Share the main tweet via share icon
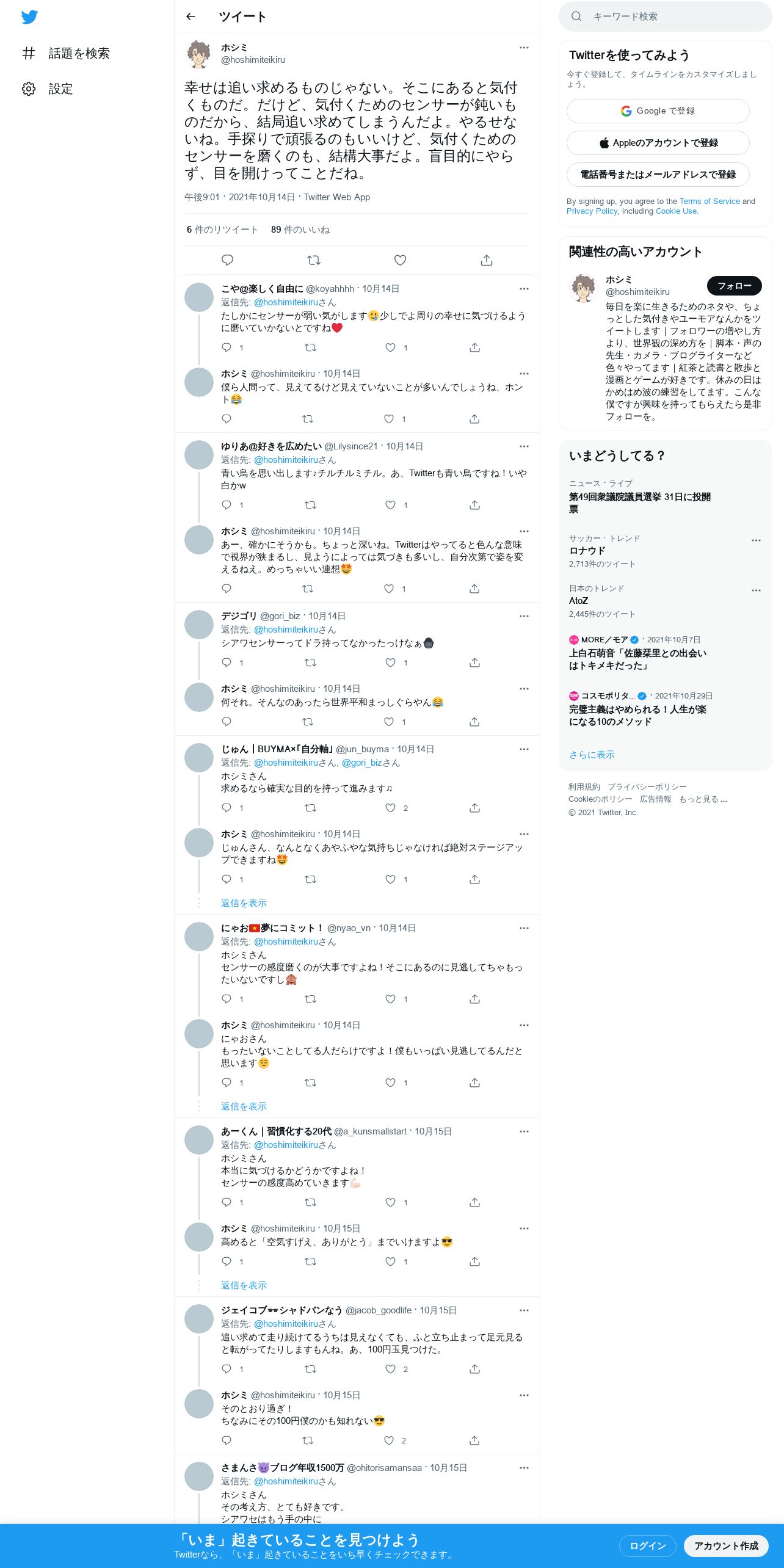 487,260
